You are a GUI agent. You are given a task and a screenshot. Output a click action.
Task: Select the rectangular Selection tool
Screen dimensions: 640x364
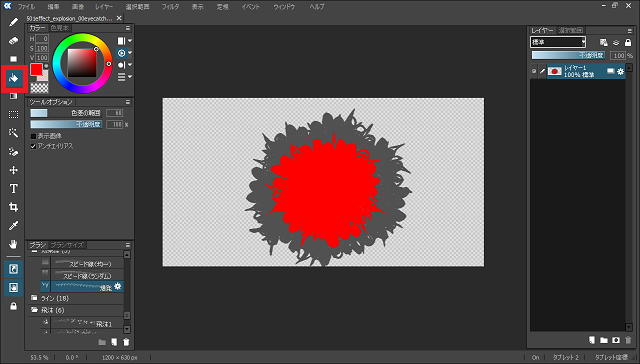click(13, 114)
